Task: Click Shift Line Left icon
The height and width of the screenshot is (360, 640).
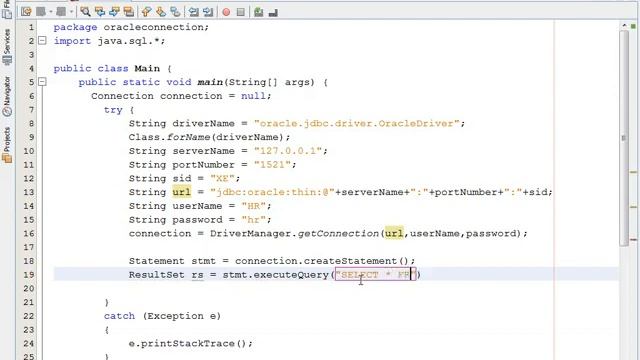Action: [x=193, y=12]
